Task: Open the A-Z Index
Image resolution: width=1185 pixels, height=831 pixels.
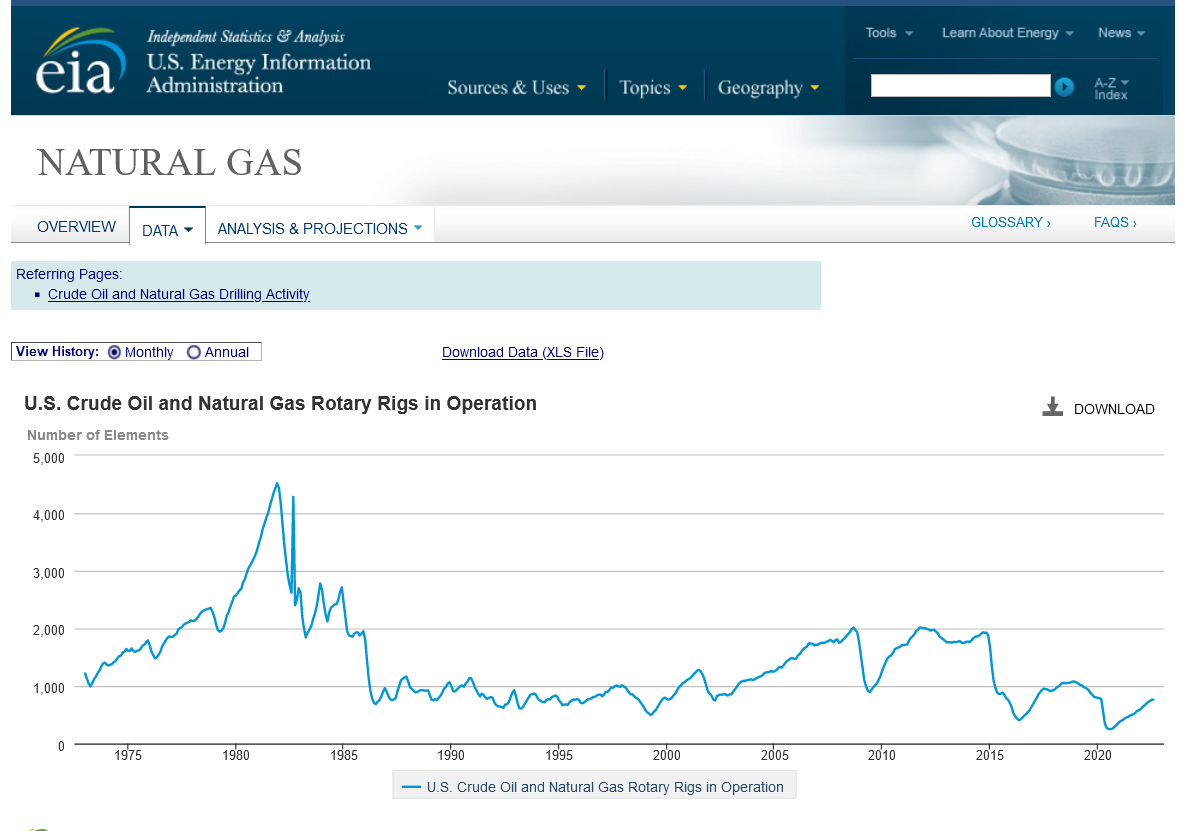Action: (1111, 88)
